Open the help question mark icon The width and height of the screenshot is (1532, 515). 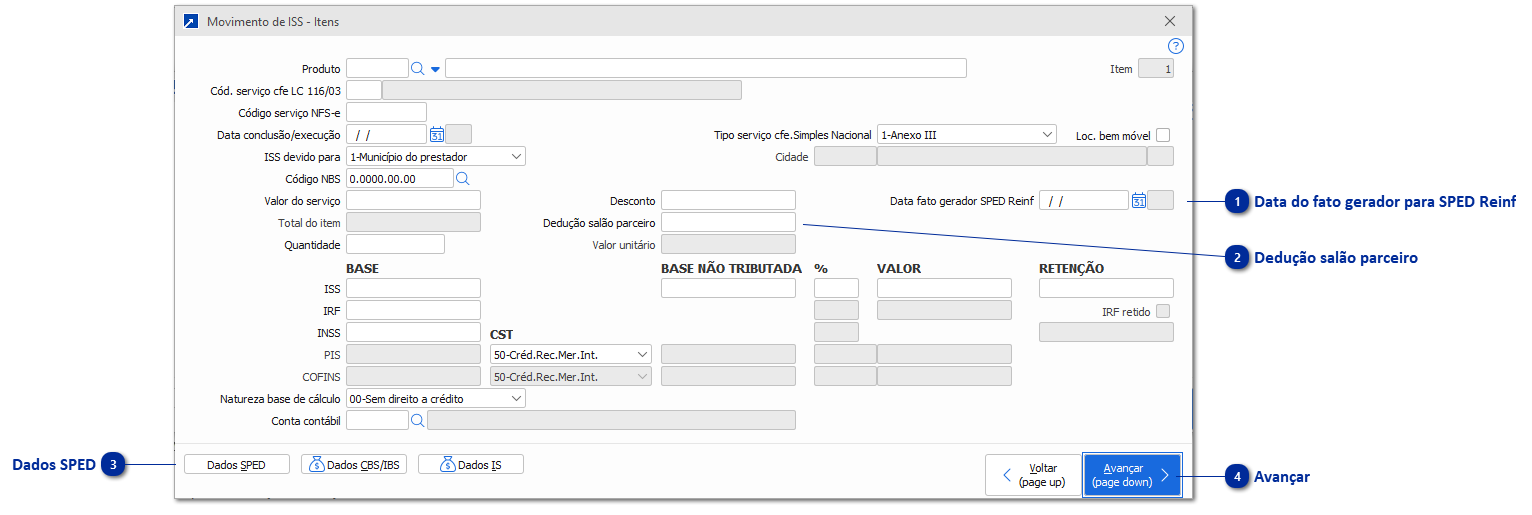(x=1176, y=46)
